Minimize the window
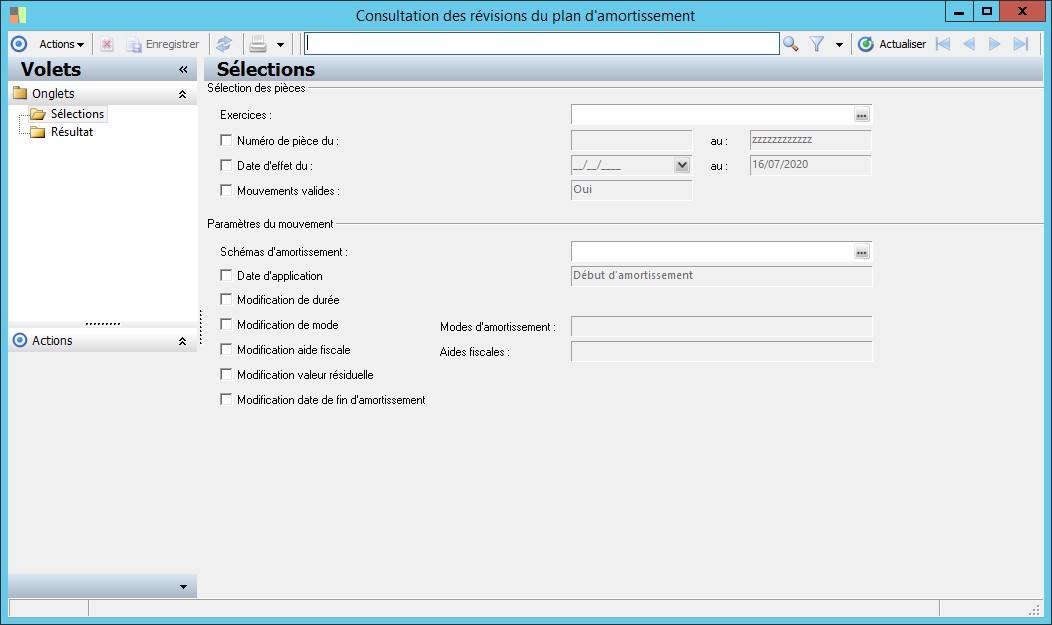 [959, 11]
